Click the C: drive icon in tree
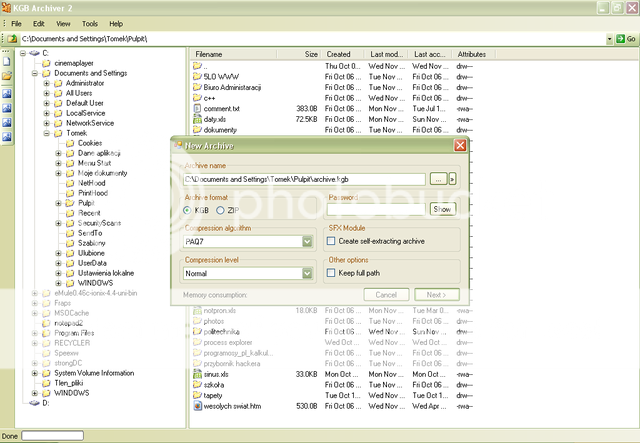The image size is (640, 443). tap(34, 53)
